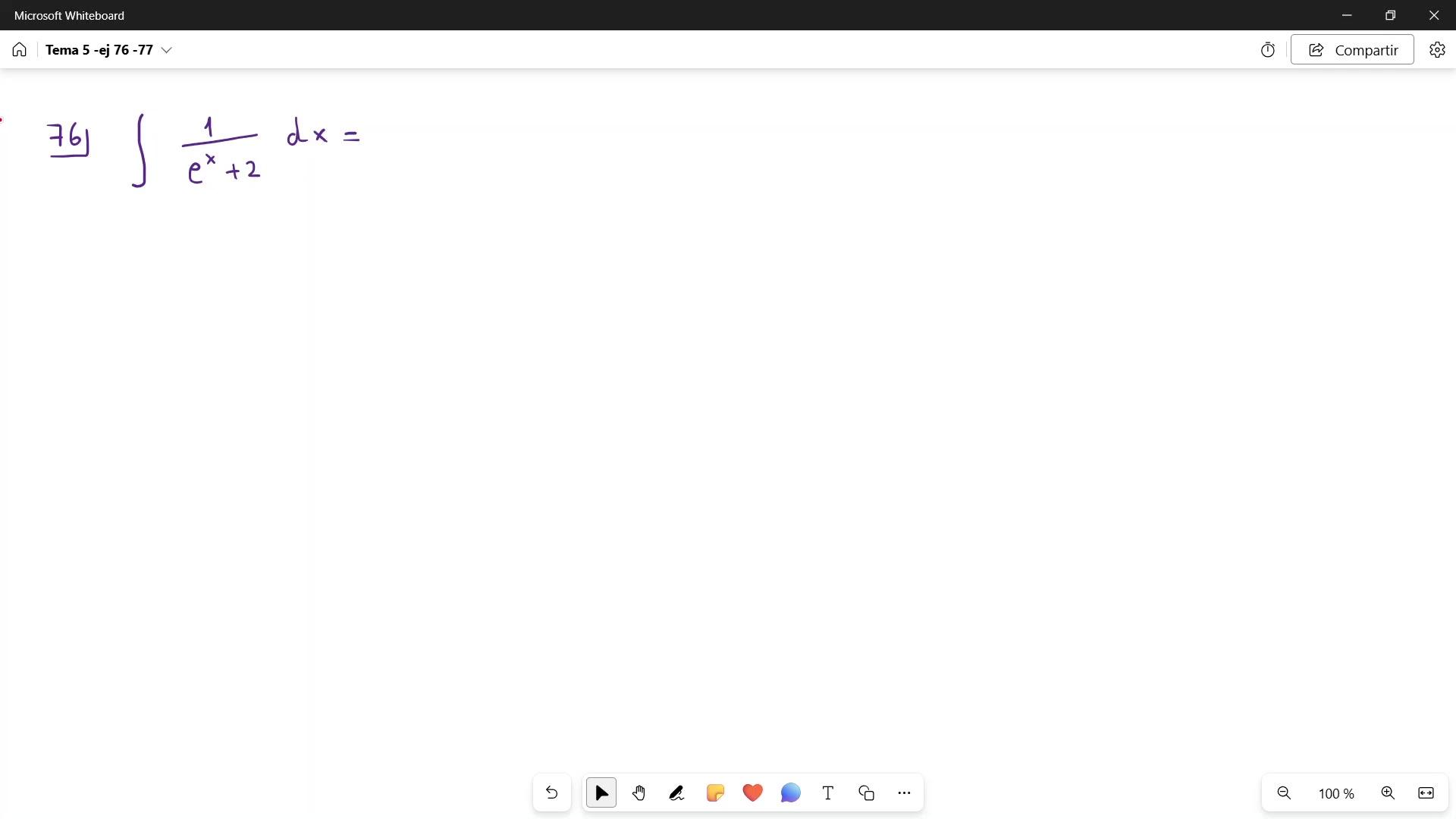Open the ink pen tool
The image size is (1456, 819).
[677, 793]
